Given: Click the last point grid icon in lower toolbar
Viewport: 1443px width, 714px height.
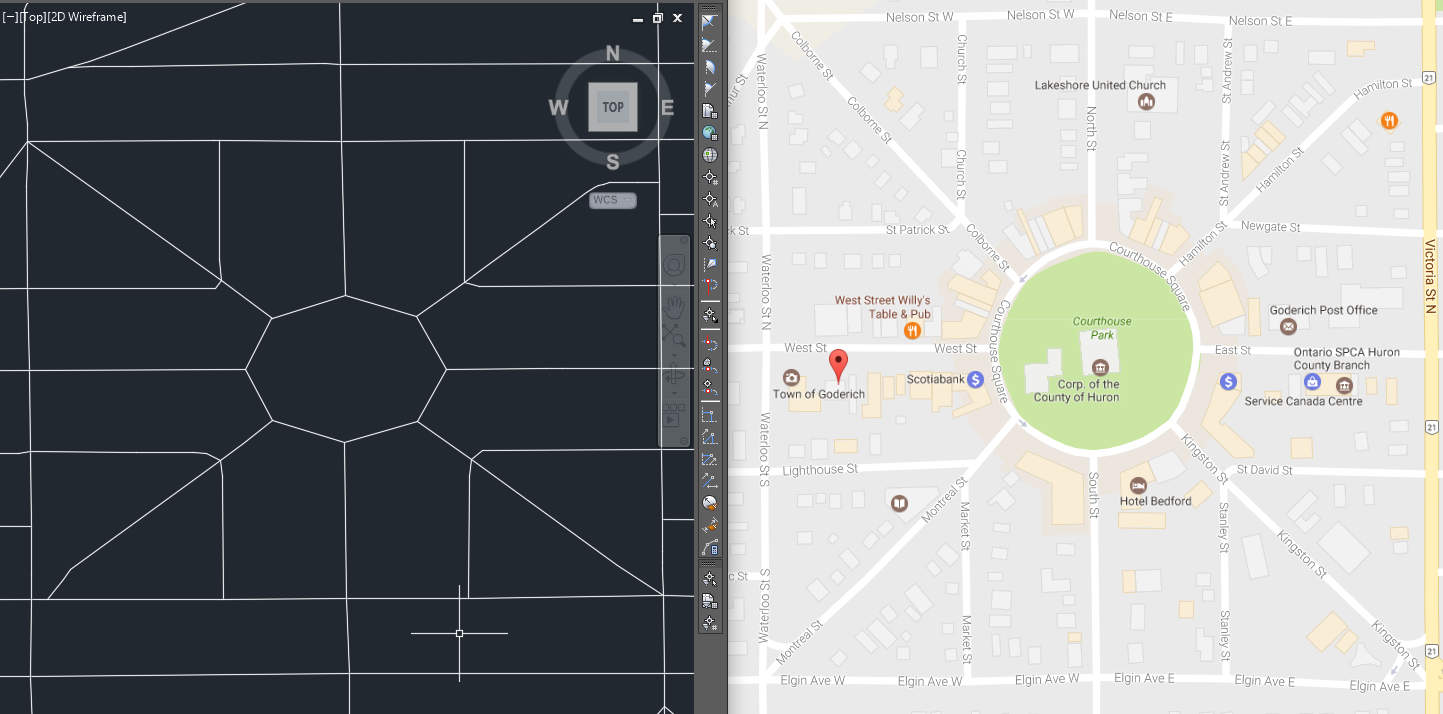Looking at the screenshot, I should coord(710,623).
